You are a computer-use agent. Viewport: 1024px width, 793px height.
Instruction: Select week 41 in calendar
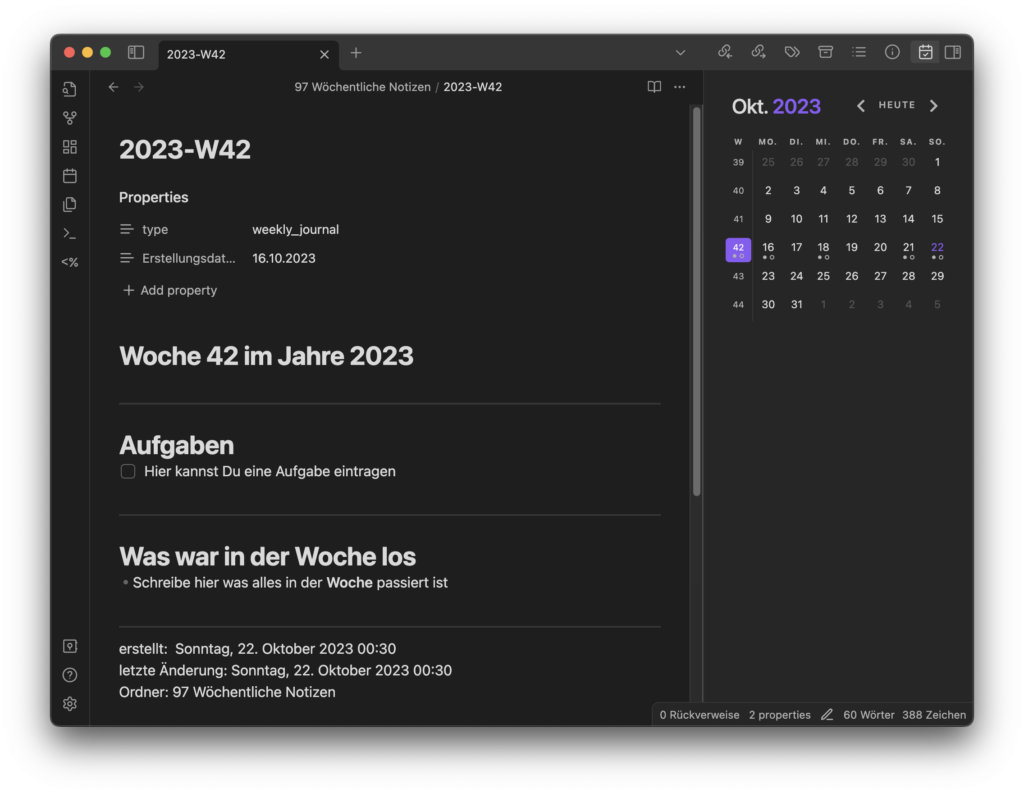pyautogui.click(x=738, y=219)
